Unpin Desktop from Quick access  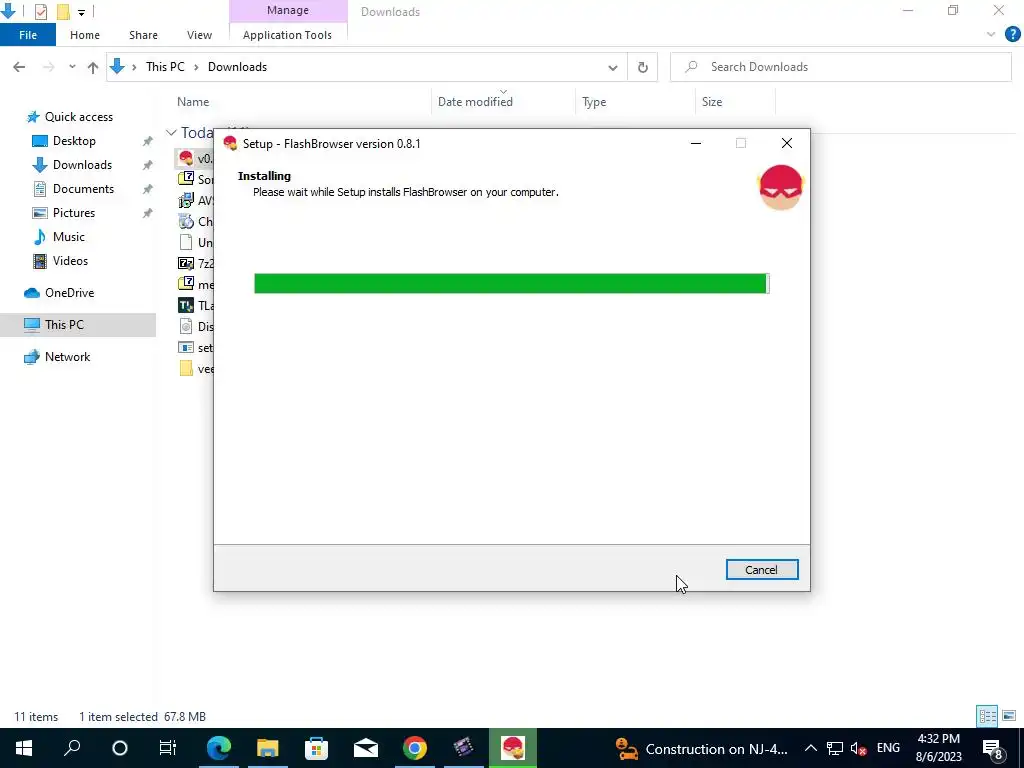pos(148,141)
